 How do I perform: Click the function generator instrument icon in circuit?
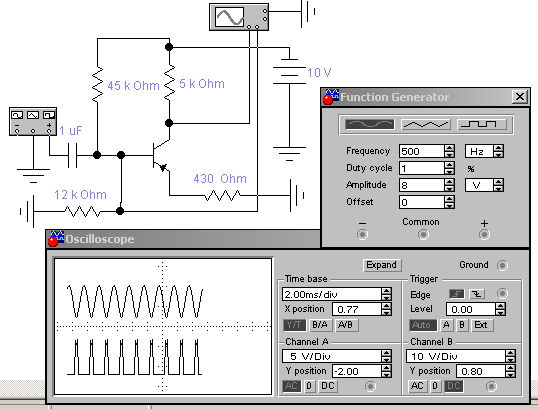point(33,121)
